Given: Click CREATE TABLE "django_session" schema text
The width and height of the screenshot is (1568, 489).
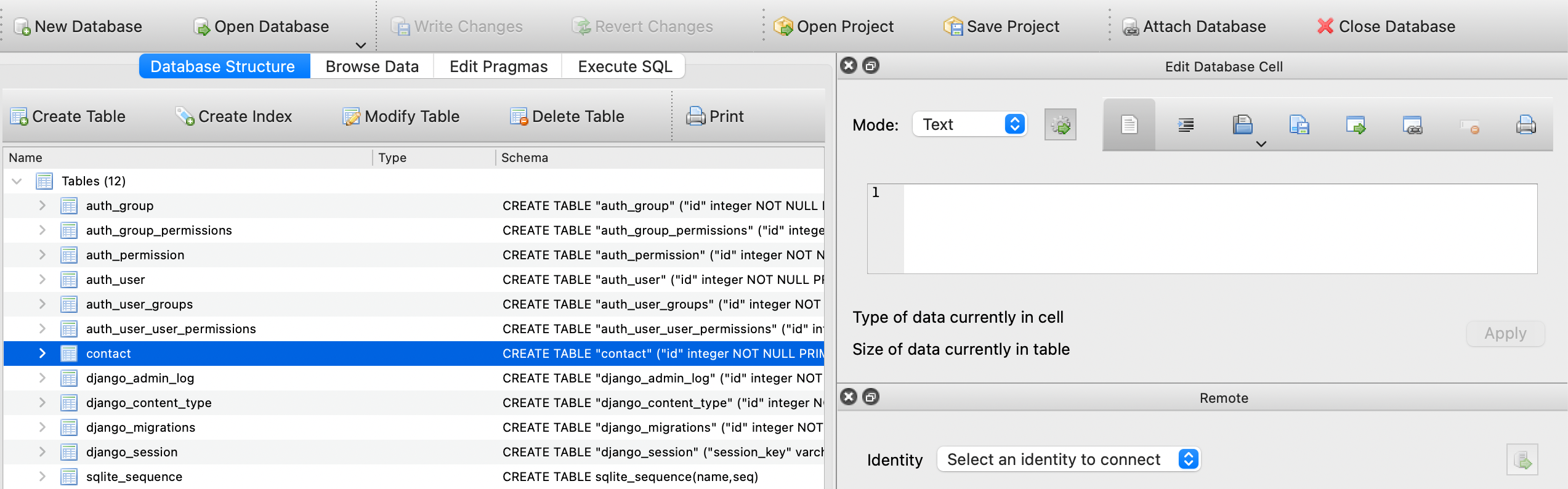Looking at the screenshot, I should pos(663,452).
